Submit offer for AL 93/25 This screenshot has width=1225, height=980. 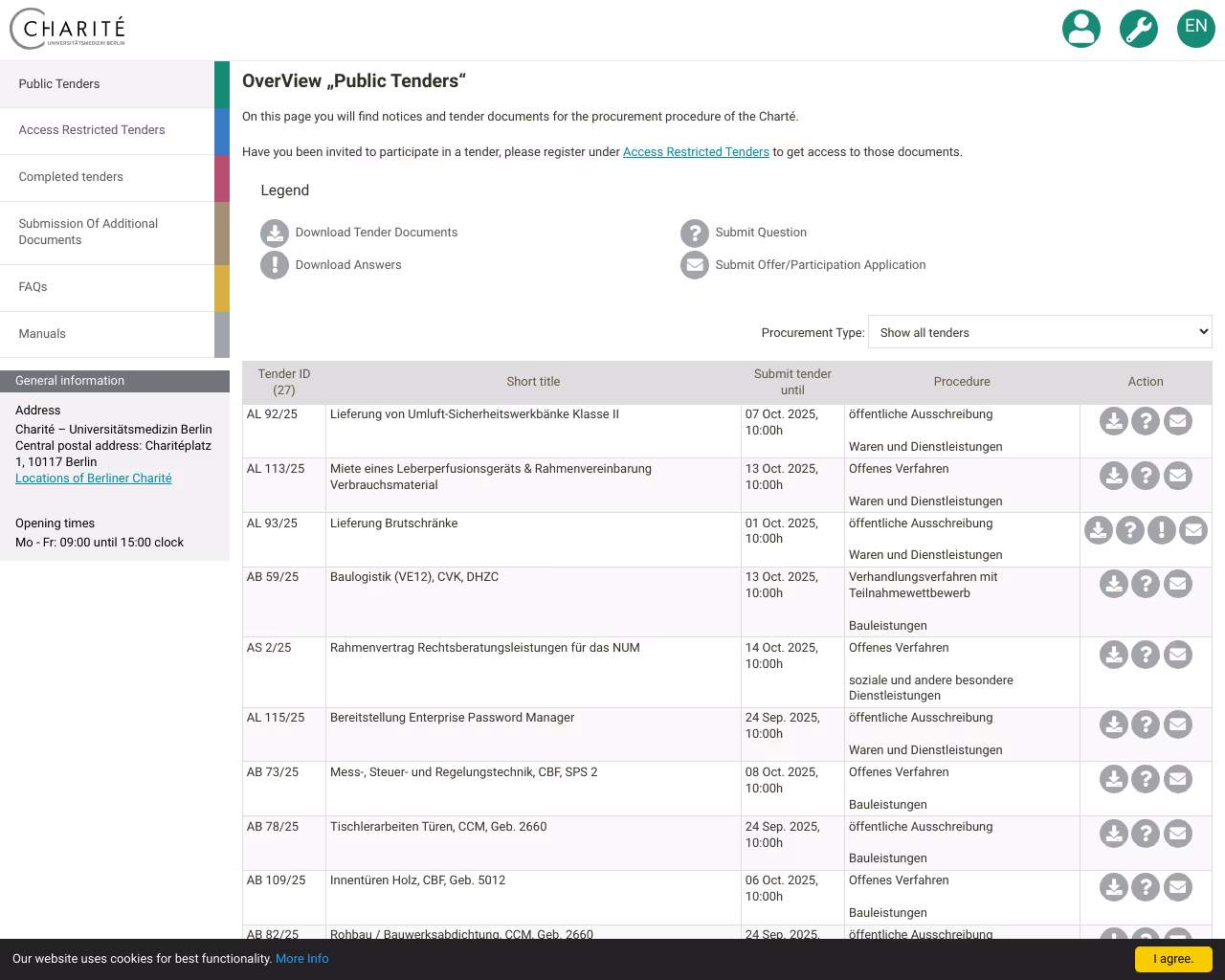click(1193, 530)
